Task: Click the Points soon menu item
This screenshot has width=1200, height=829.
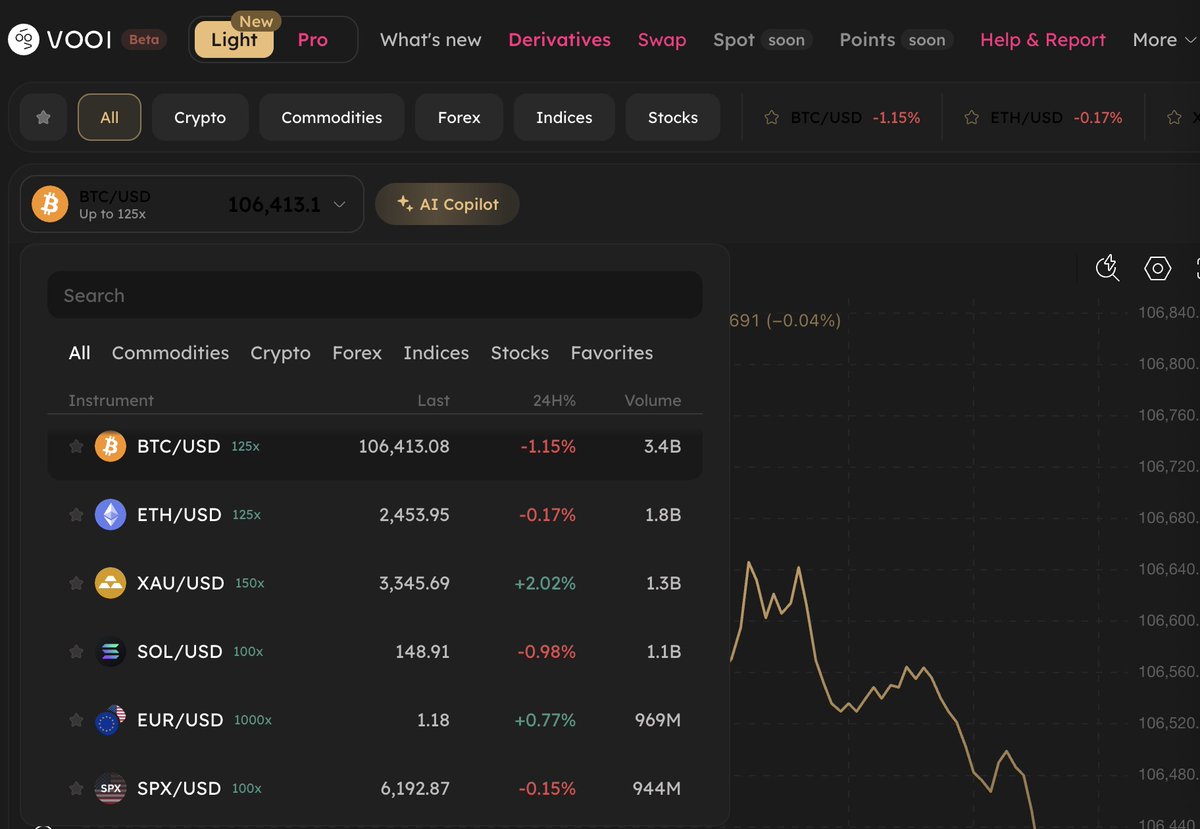Action: point(896,40)
